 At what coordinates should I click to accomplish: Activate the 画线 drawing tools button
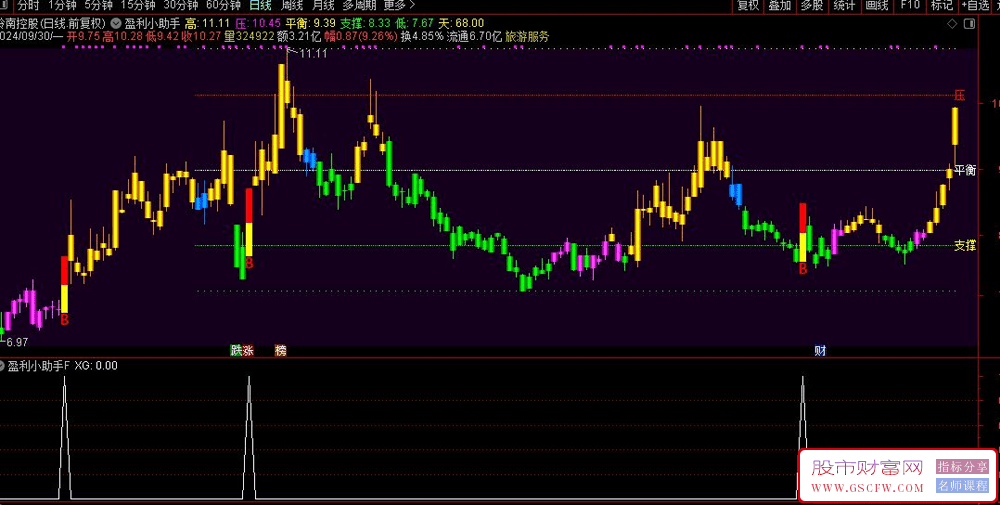tap(877, 6)
